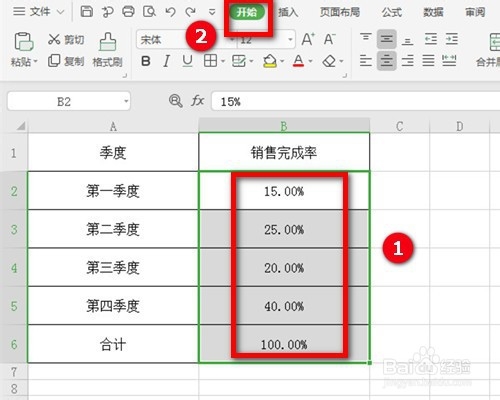Click the formula bar showing 15%
This screenshot has height=400, width=500.
[x=355, y=101]
